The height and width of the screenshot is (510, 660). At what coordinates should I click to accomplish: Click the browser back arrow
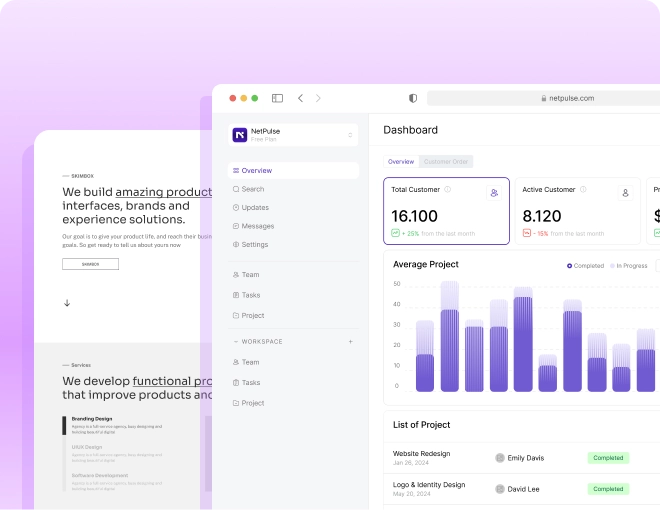[300, 98]
